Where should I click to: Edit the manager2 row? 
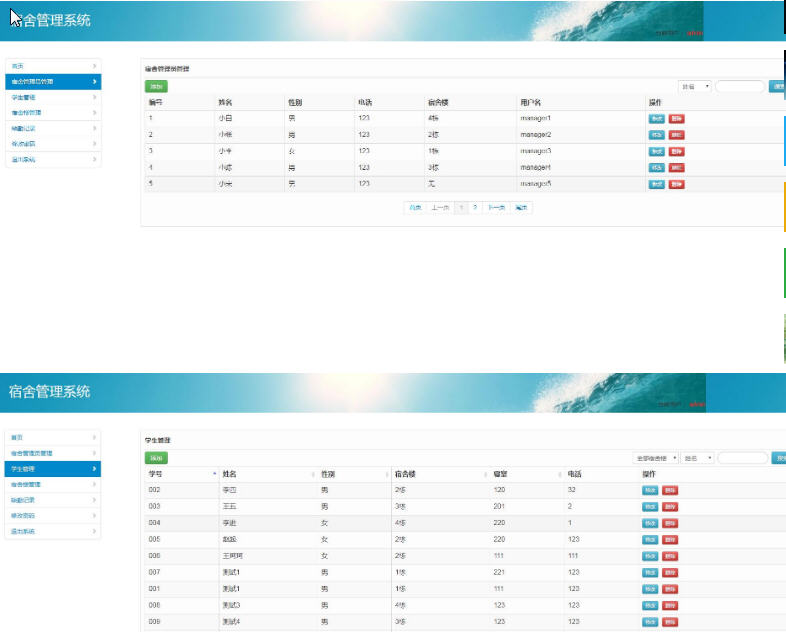(657, 135)
